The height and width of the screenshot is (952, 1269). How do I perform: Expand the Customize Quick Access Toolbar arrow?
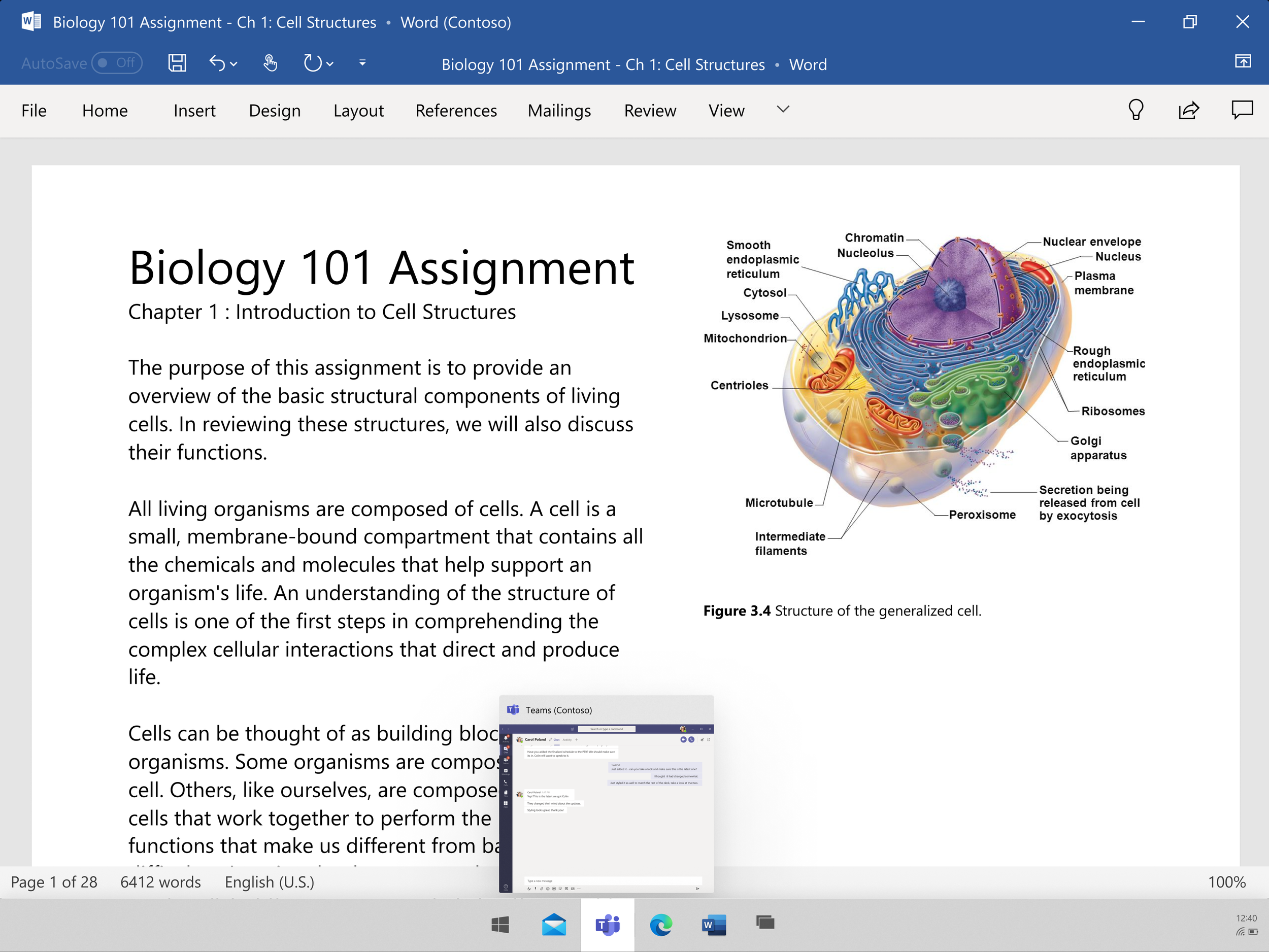point(362,63)
